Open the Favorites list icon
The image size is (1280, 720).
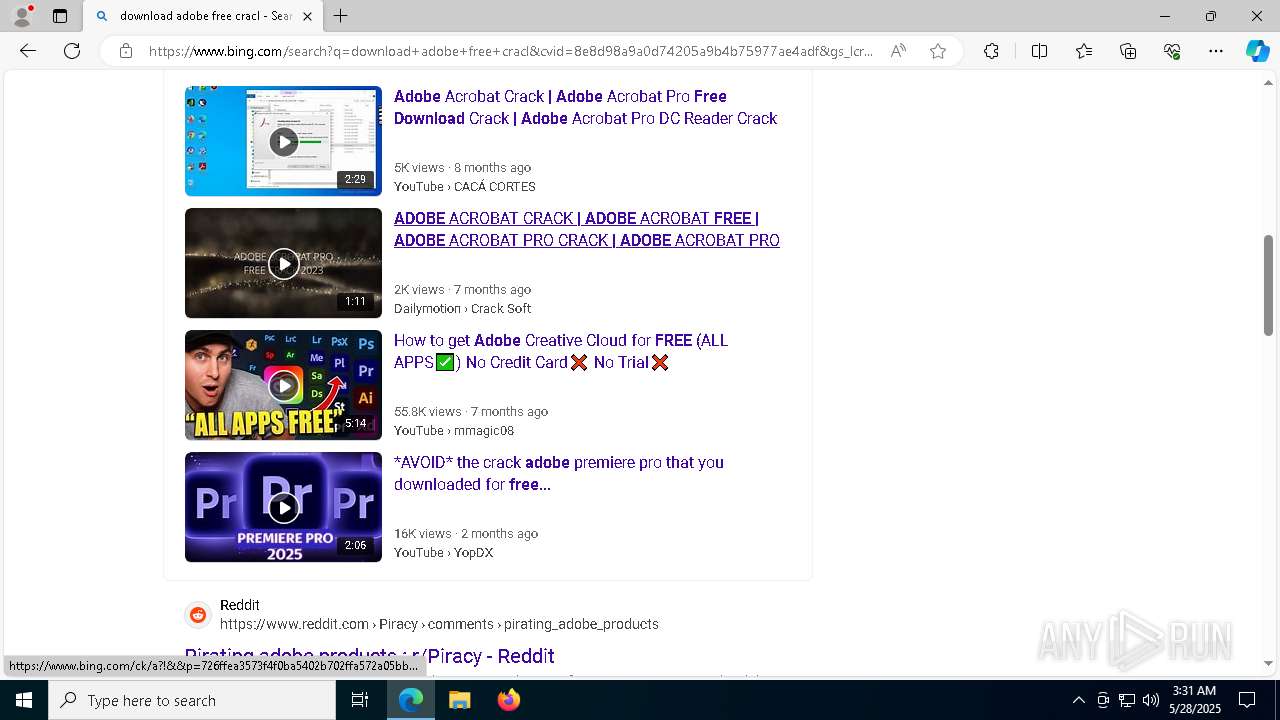[1084, 51]
